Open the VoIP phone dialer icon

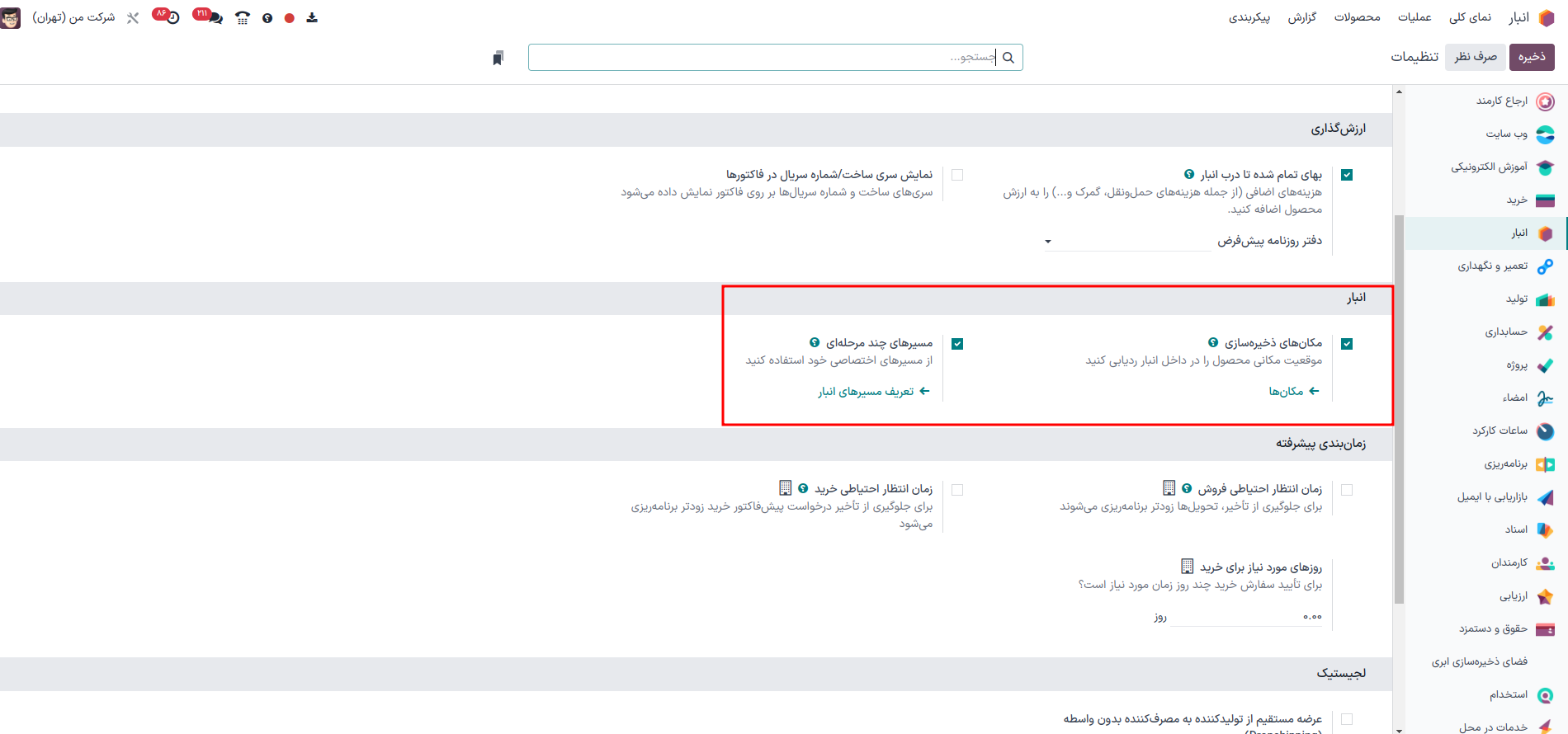pos(242,17)
